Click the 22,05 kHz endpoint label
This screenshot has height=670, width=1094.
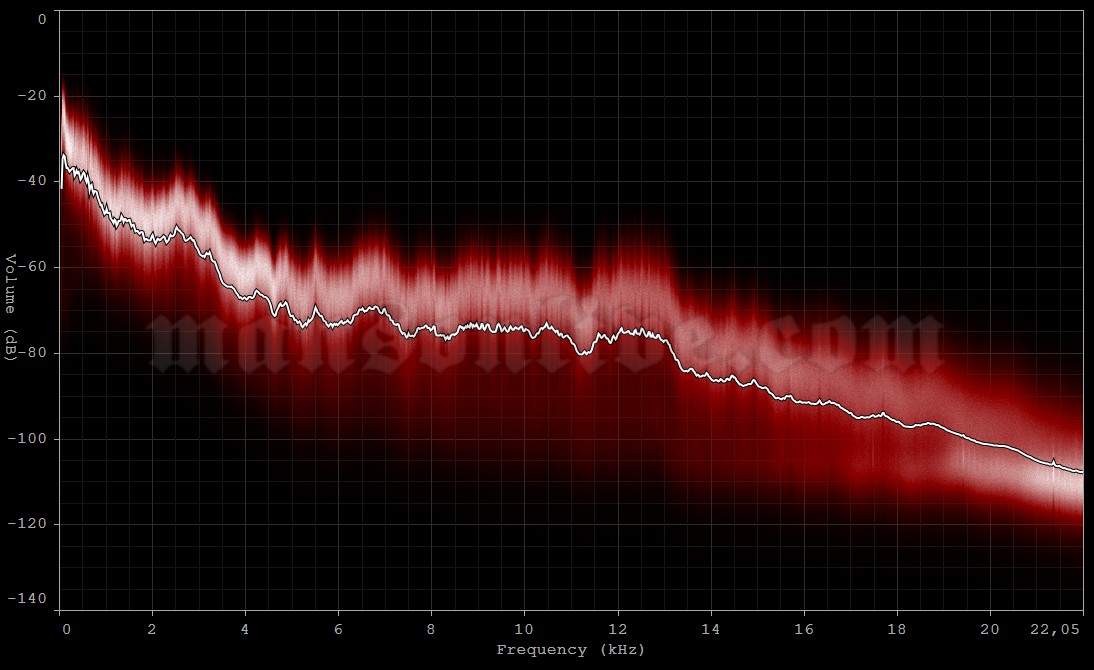(x=1055, y=629)
